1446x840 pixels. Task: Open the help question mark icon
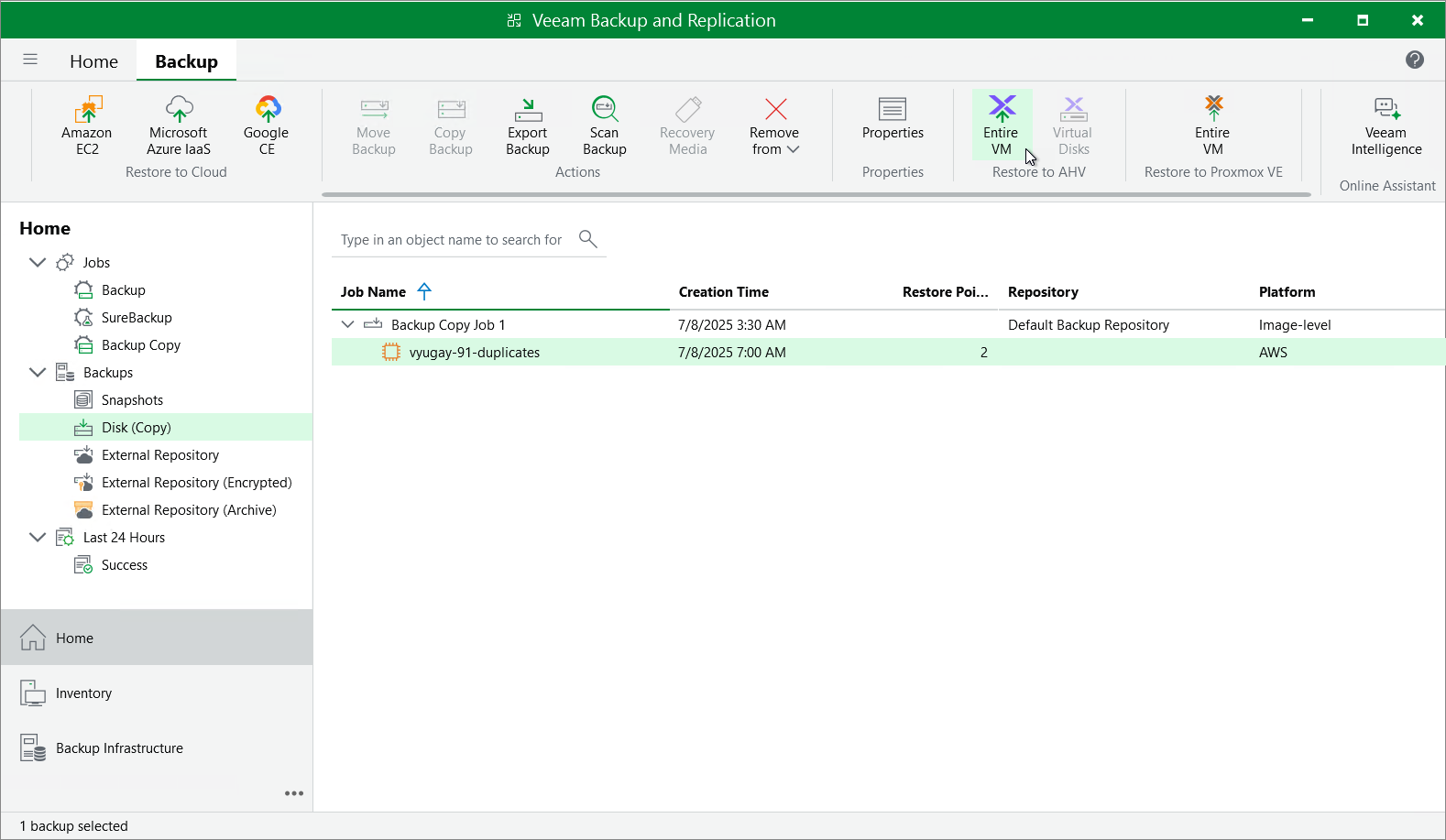tap(1415, 60)
